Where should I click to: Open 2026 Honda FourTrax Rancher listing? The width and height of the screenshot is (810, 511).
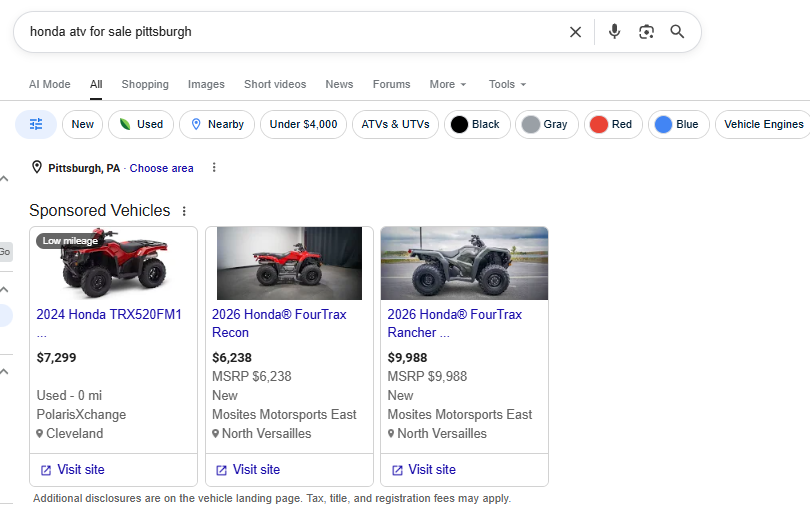point(455,323)
